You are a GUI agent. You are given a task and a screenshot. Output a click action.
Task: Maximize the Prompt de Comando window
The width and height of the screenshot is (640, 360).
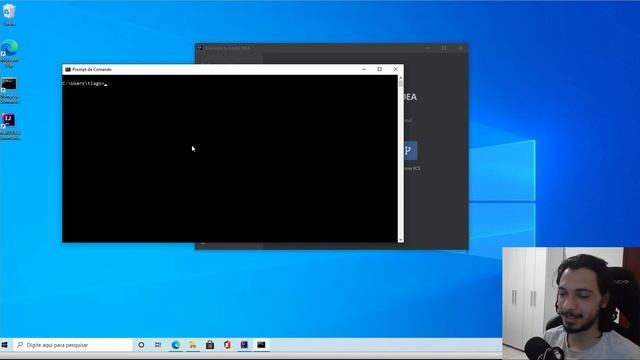380,69
